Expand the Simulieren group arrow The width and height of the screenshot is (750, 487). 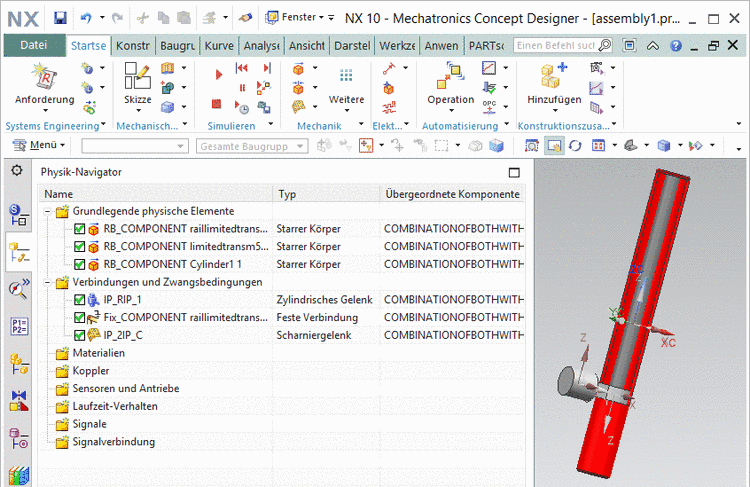tap(271, 124)
